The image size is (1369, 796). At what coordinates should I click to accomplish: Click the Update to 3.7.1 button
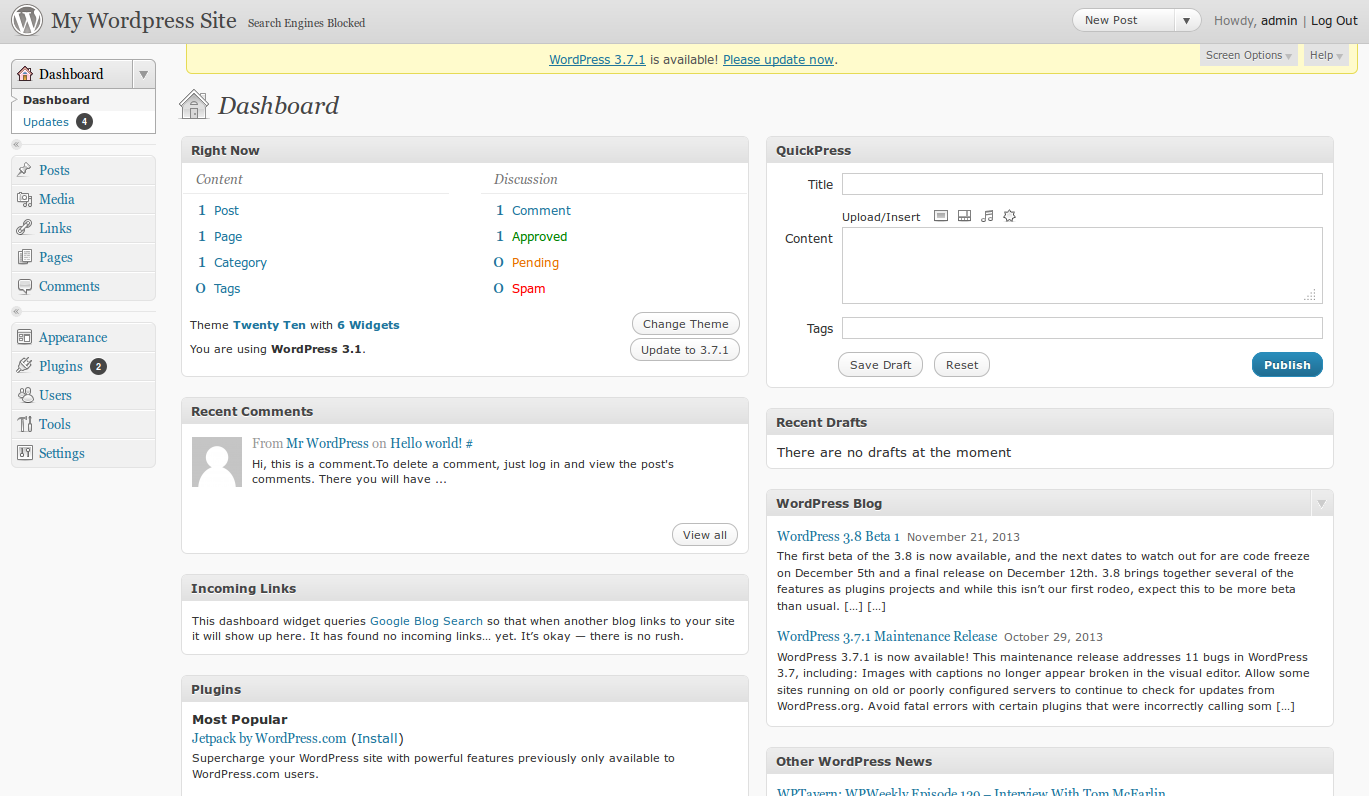[685, 350]
